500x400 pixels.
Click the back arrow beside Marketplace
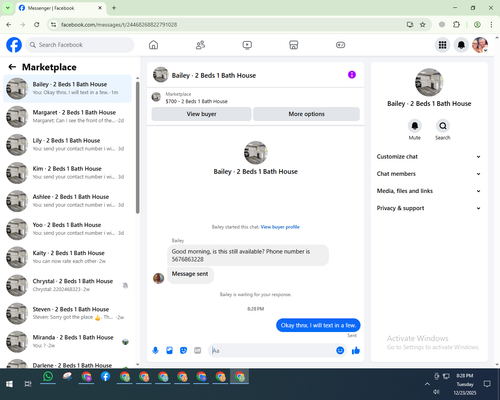coord(12,67)
